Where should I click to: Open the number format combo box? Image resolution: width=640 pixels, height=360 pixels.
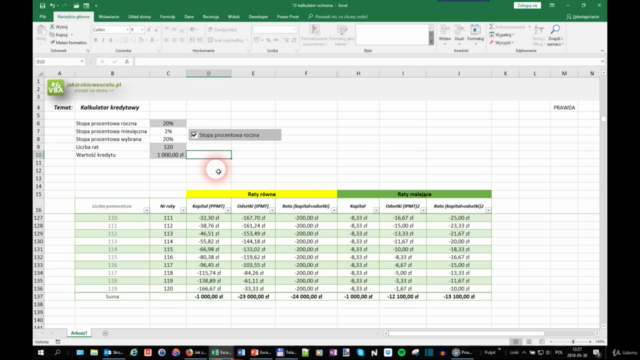275,29
